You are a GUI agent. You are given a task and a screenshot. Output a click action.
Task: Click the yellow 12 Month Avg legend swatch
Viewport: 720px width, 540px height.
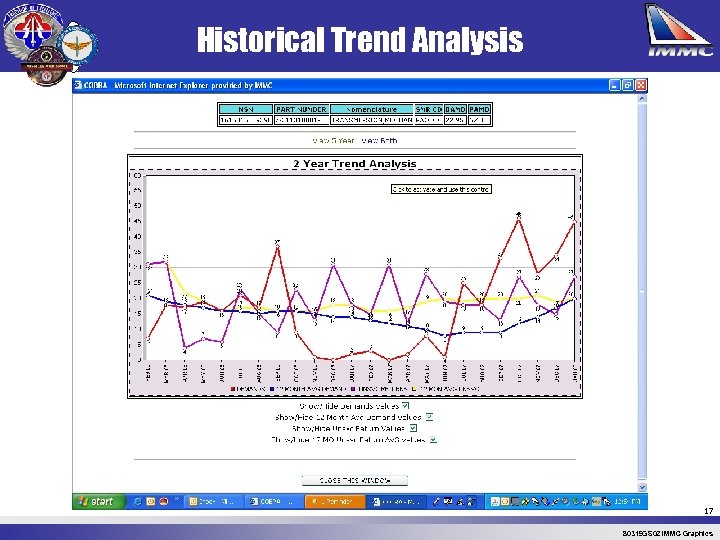(414, 389)
